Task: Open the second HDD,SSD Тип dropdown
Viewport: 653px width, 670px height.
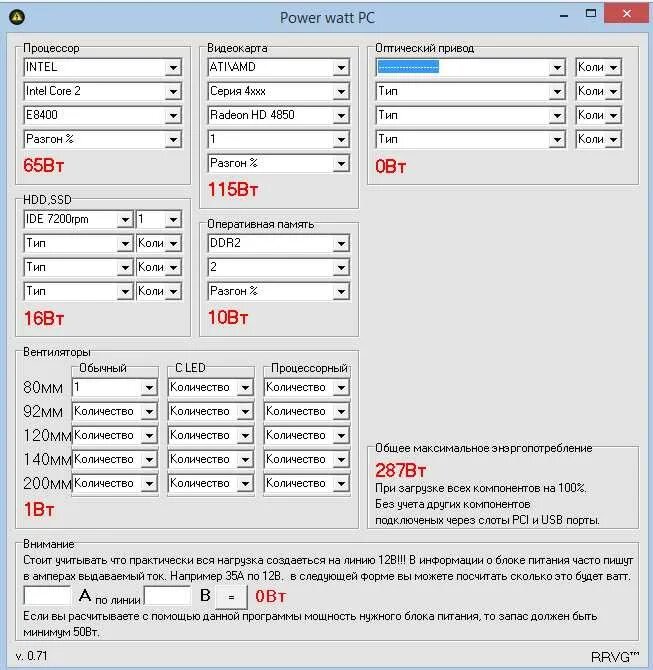Action: pyautogui.click(x=78, y=244)
